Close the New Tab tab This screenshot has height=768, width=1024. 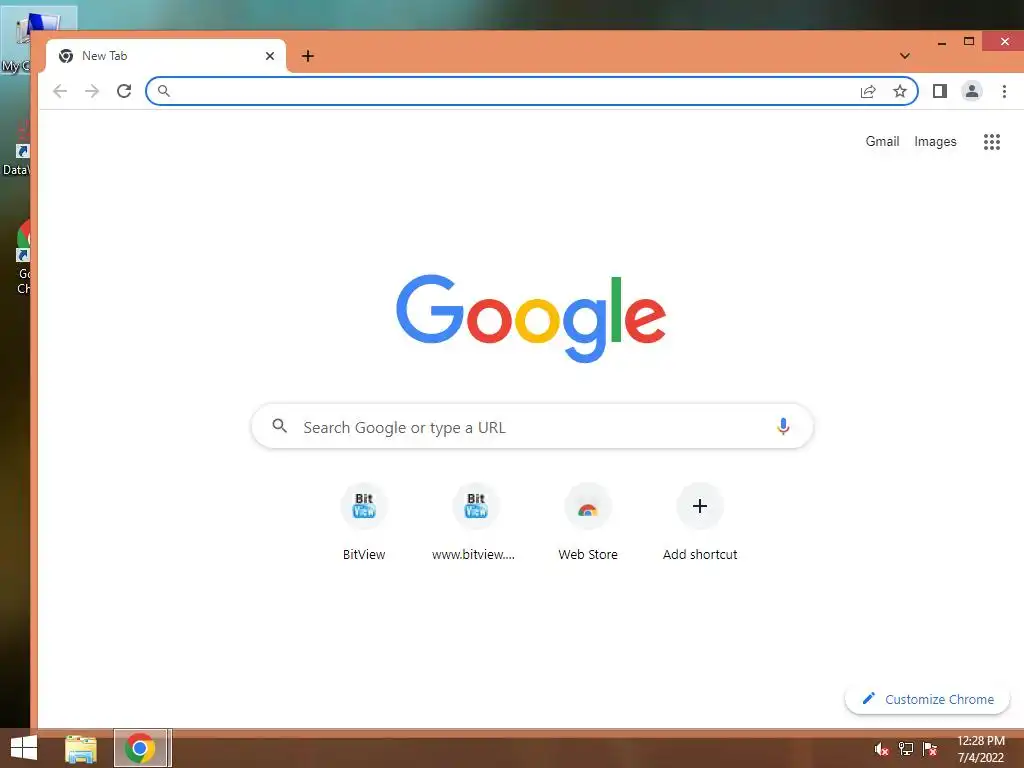click(x=270, y=56)
